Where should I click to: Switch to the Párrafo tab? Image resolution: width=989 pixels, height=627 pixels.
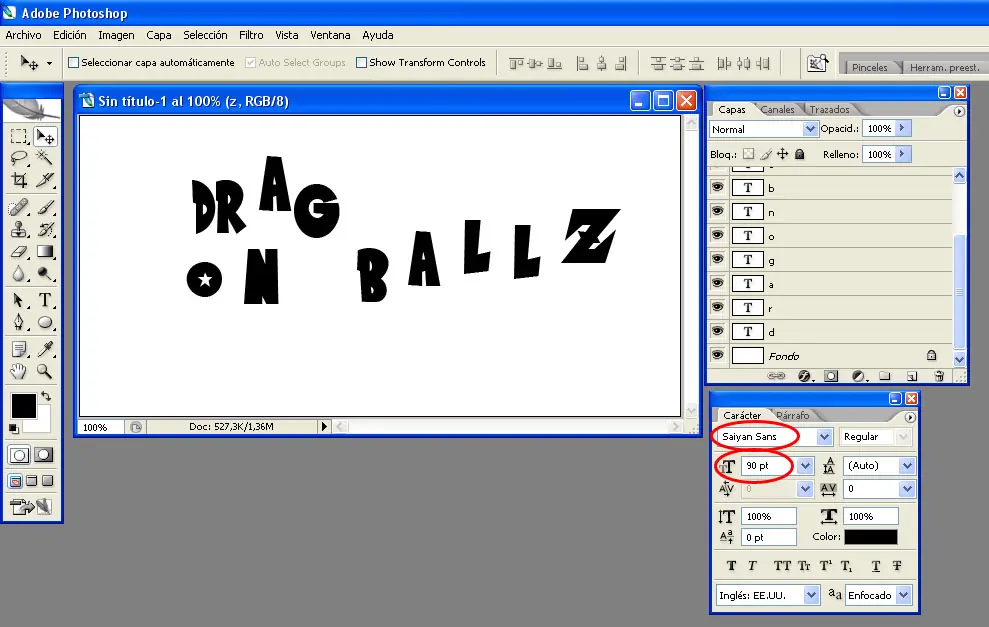792,416
